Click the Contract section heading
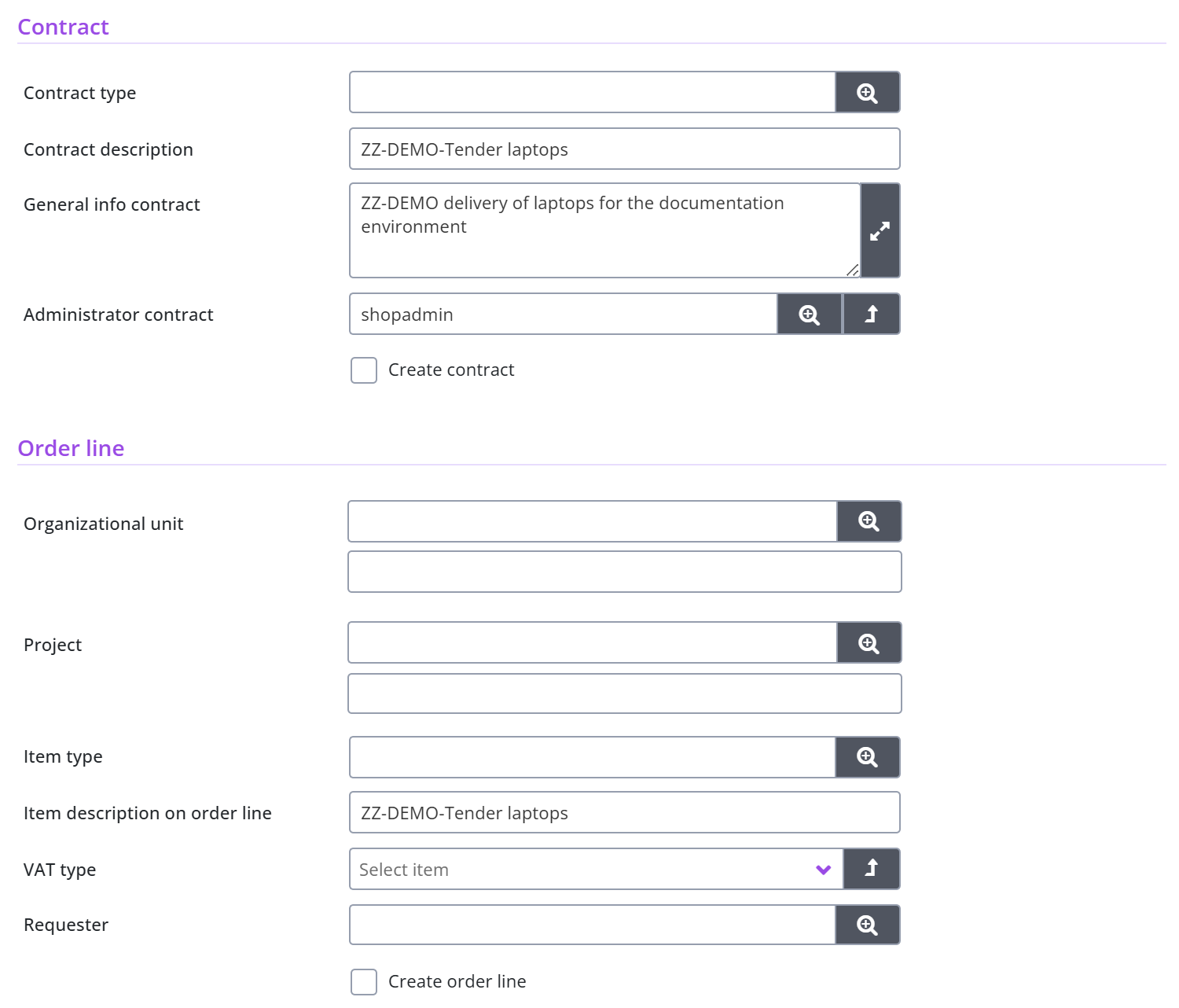The height and width of the screenshot is (1008, 1179). point(63,27)
